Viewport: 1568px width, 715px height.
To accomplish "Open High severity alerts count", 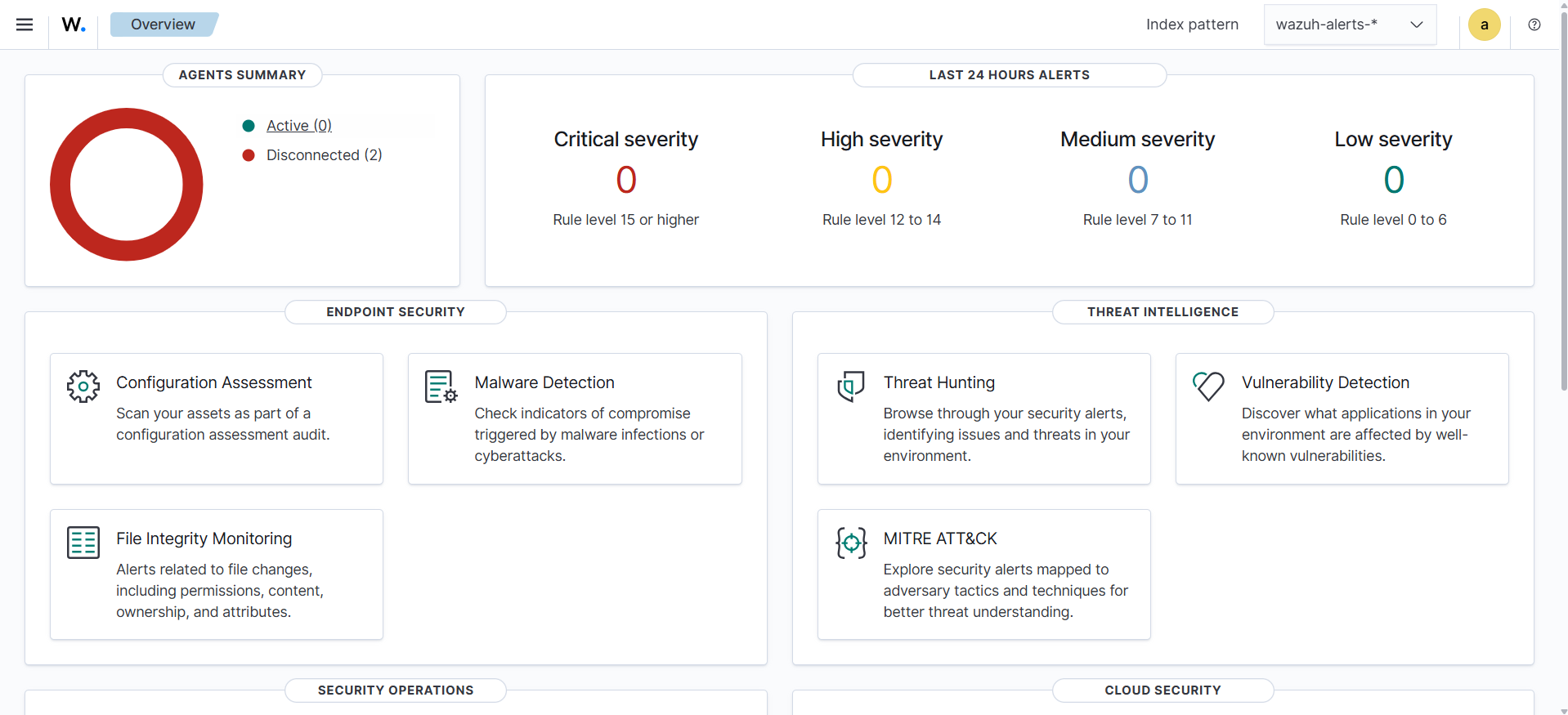I will click(x=881, y=180).
